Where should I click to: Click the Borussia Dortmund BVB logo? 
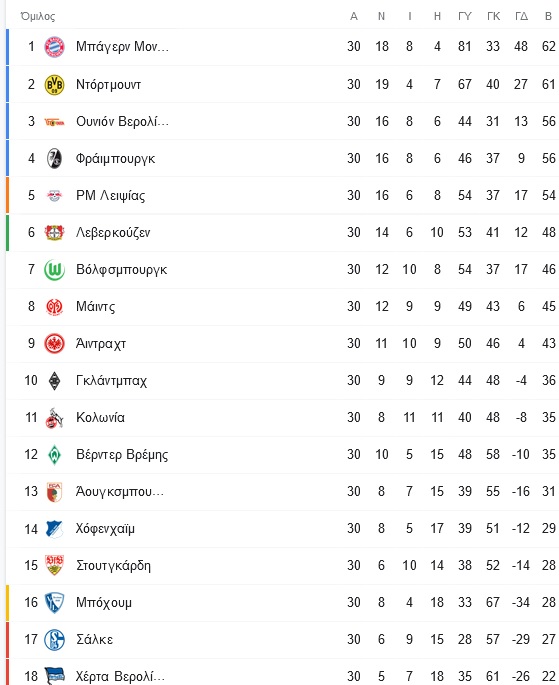tap(55, 84)
